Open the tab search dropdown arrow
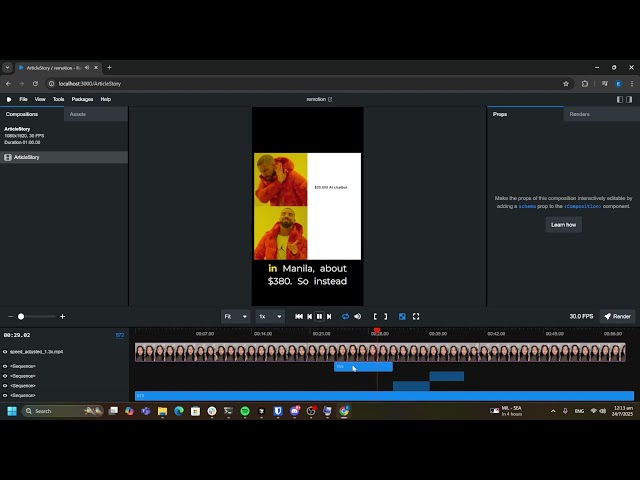 coord(7,68)
